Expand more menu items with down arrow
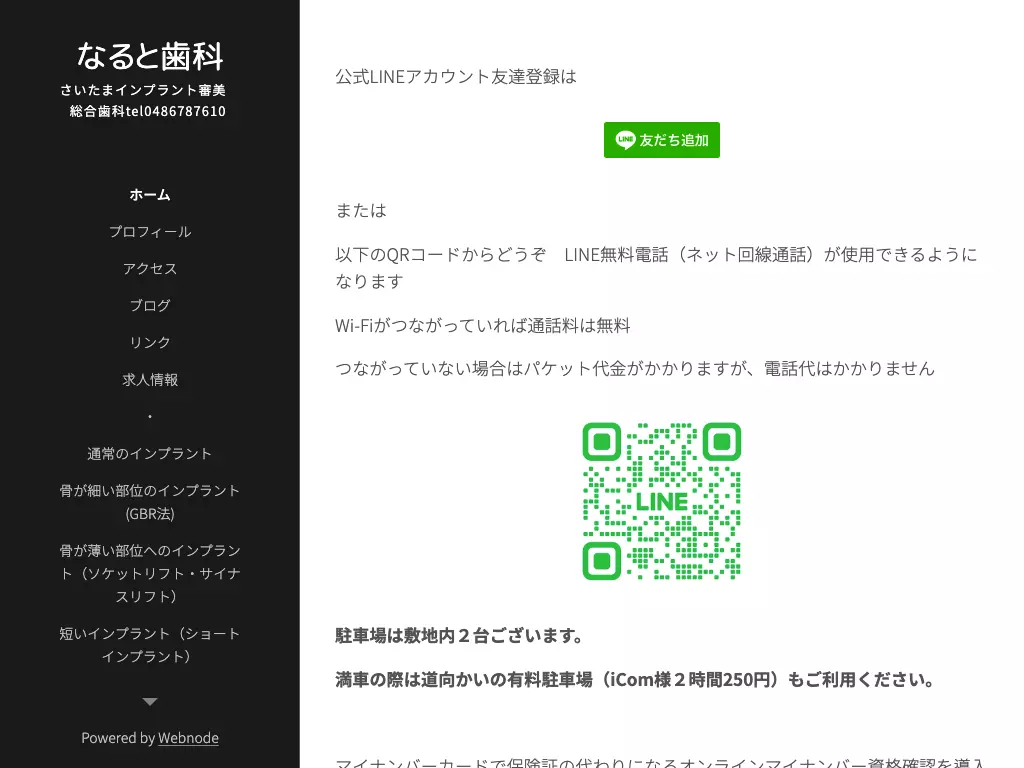The width and height of the screenshot is (1024, 768). (x=150, y=702)
